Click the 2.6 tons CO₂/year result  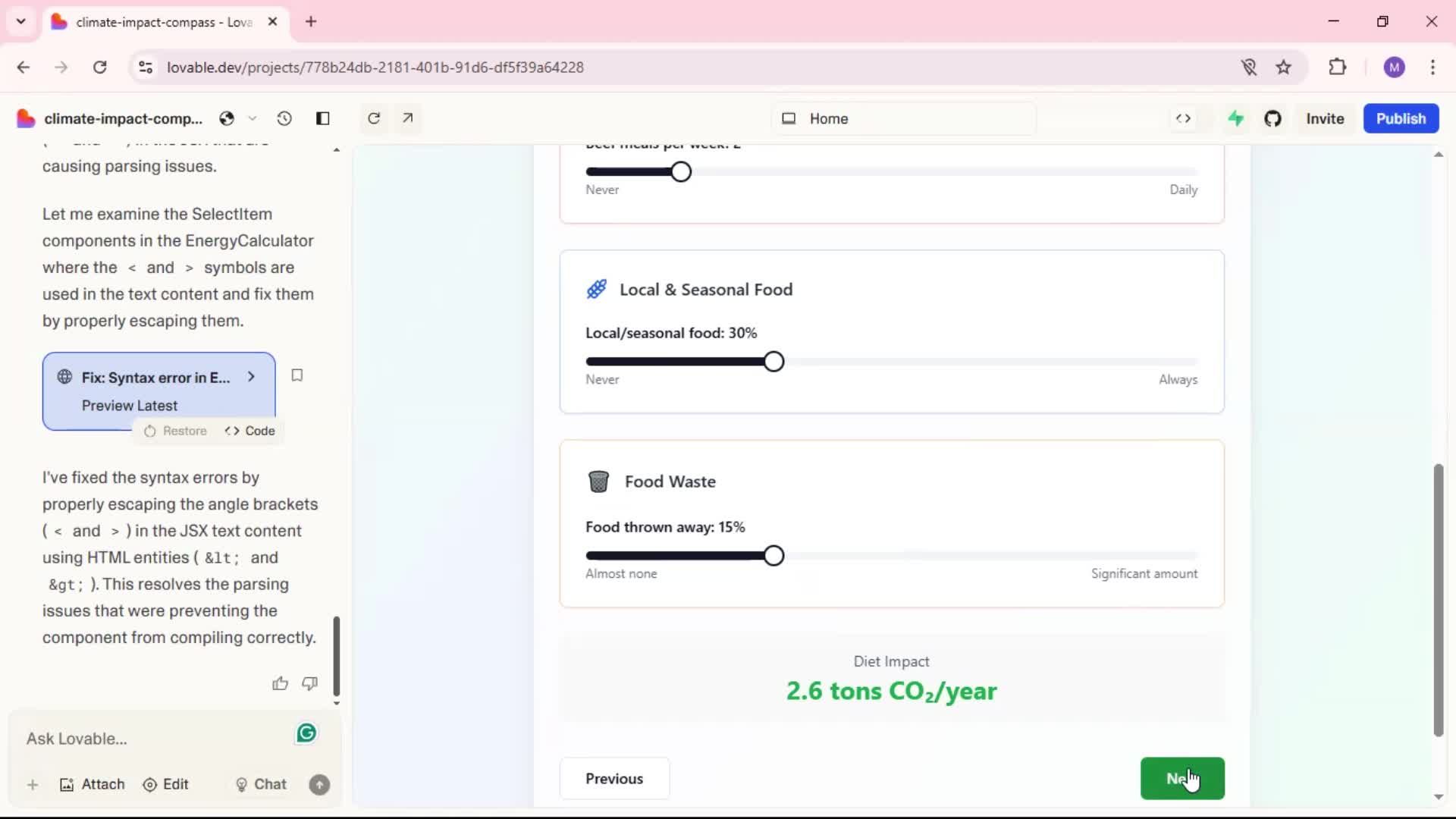(891, 691)
